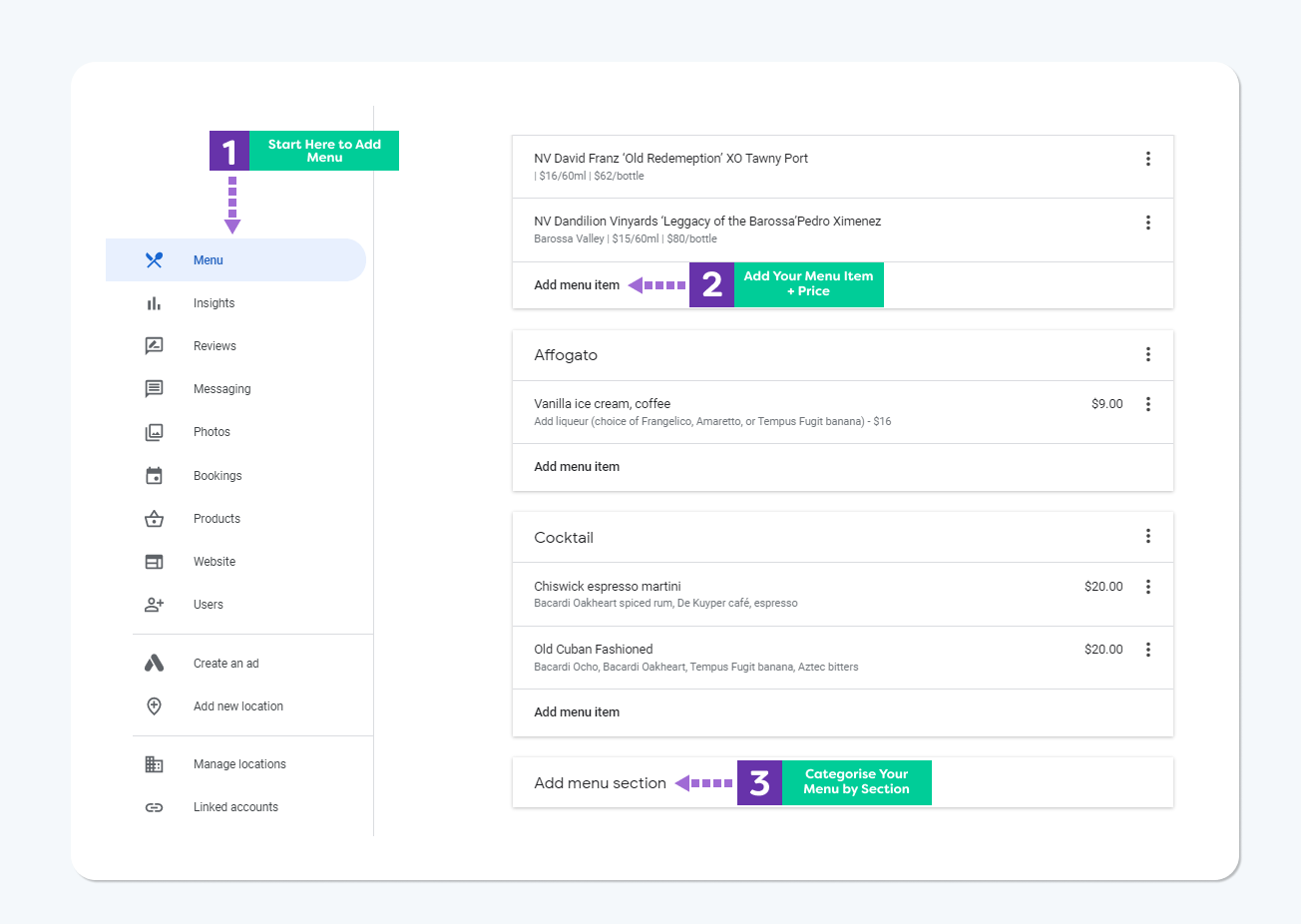Open options menu for Affogato section
This screenshot has height=924, width=1301.
(1147, 355)
